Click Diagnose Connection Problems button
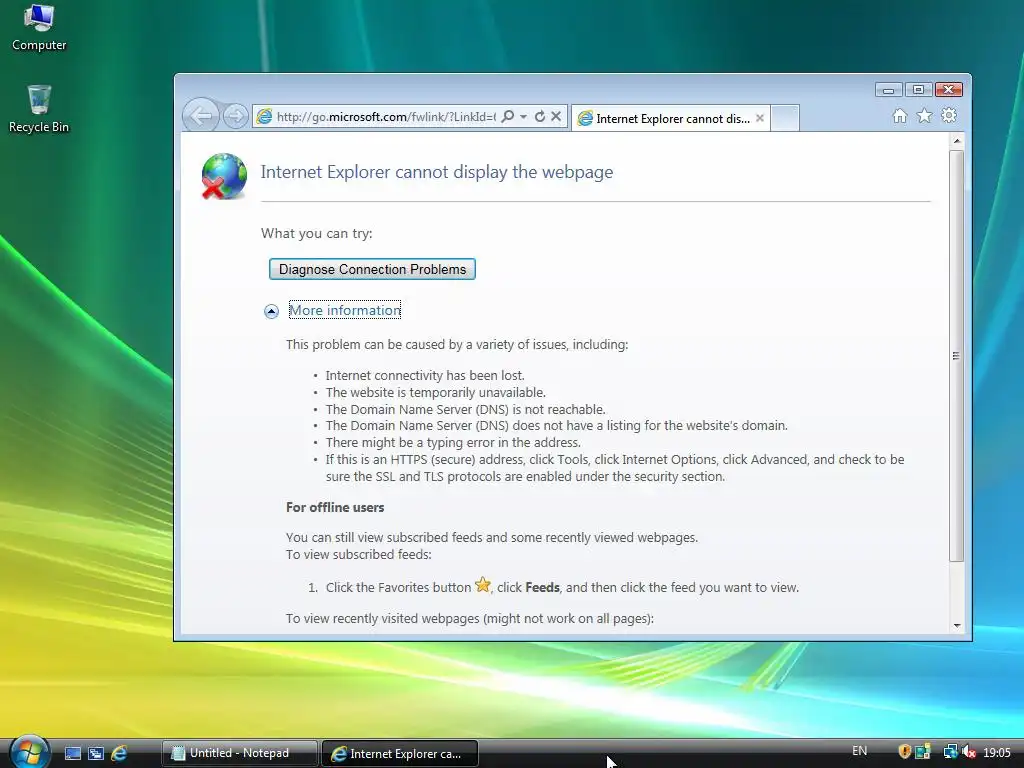 tap(372, 269)
